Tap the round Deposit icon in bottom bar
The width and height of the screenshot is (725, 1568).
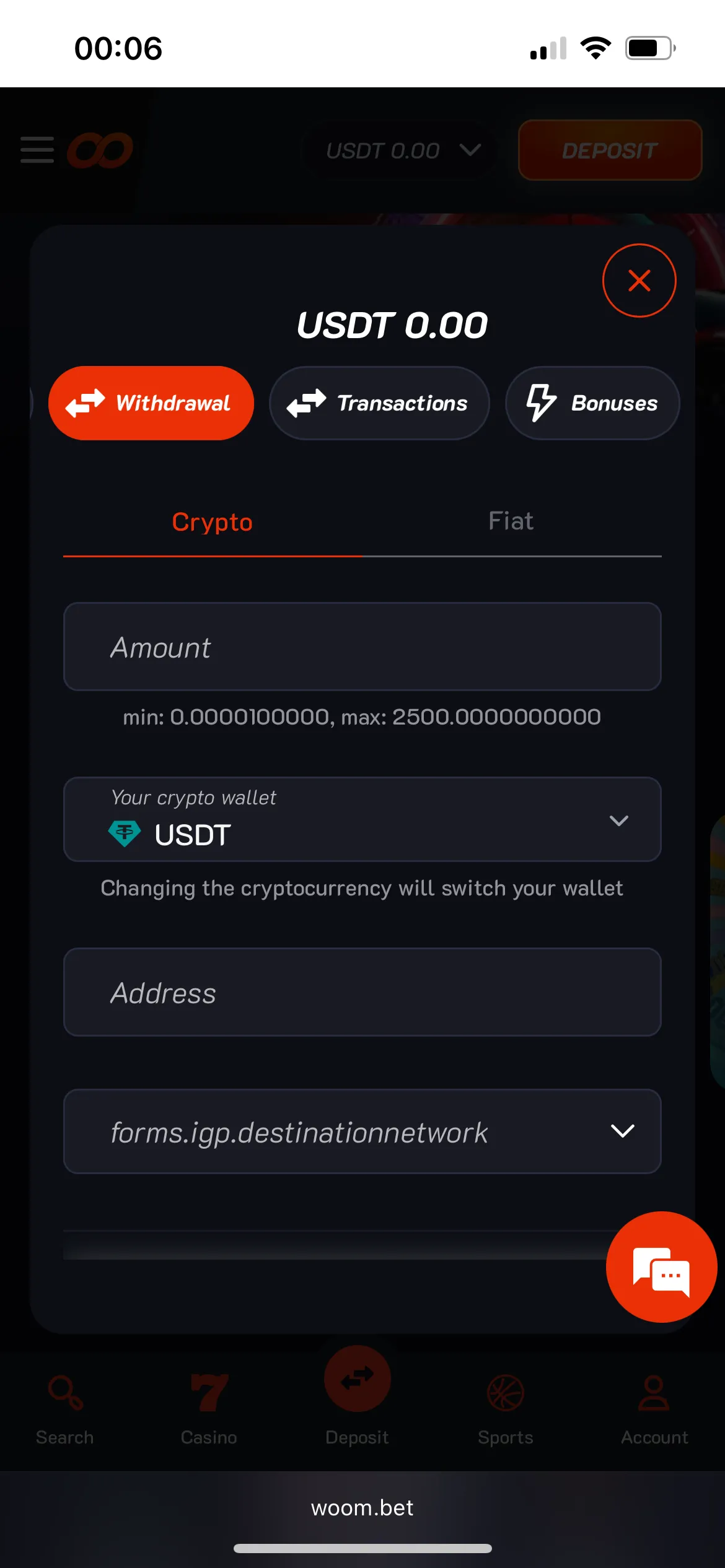click(358, 1380)
